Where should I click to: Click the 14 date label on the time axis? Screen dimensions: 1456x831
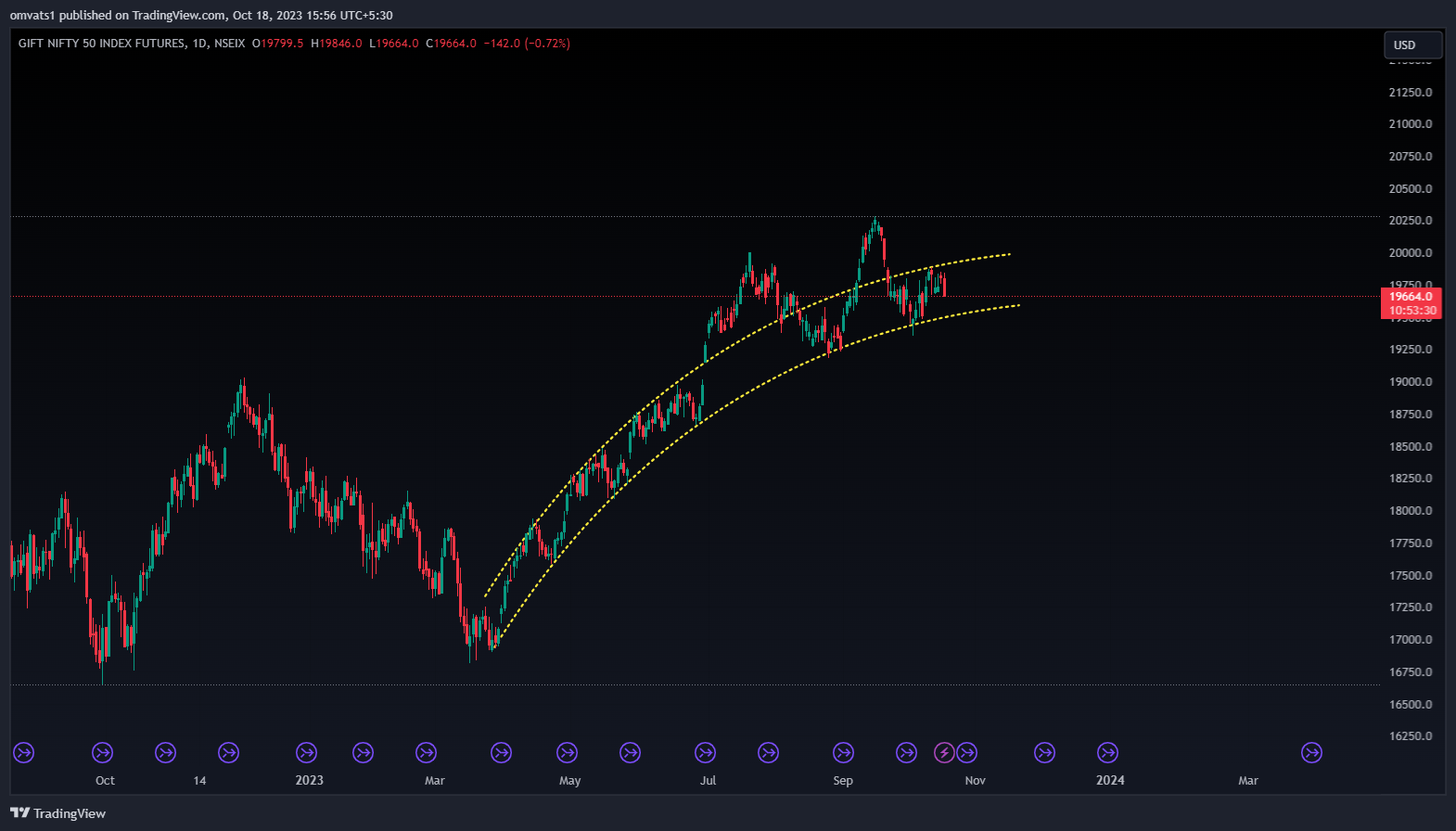(x=199, y=780)
